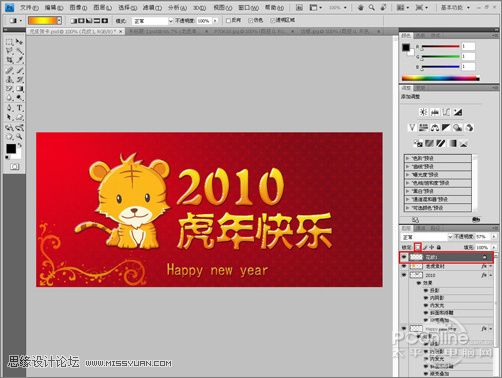
Task: Select the Crop tool
Action: [9, 60]
